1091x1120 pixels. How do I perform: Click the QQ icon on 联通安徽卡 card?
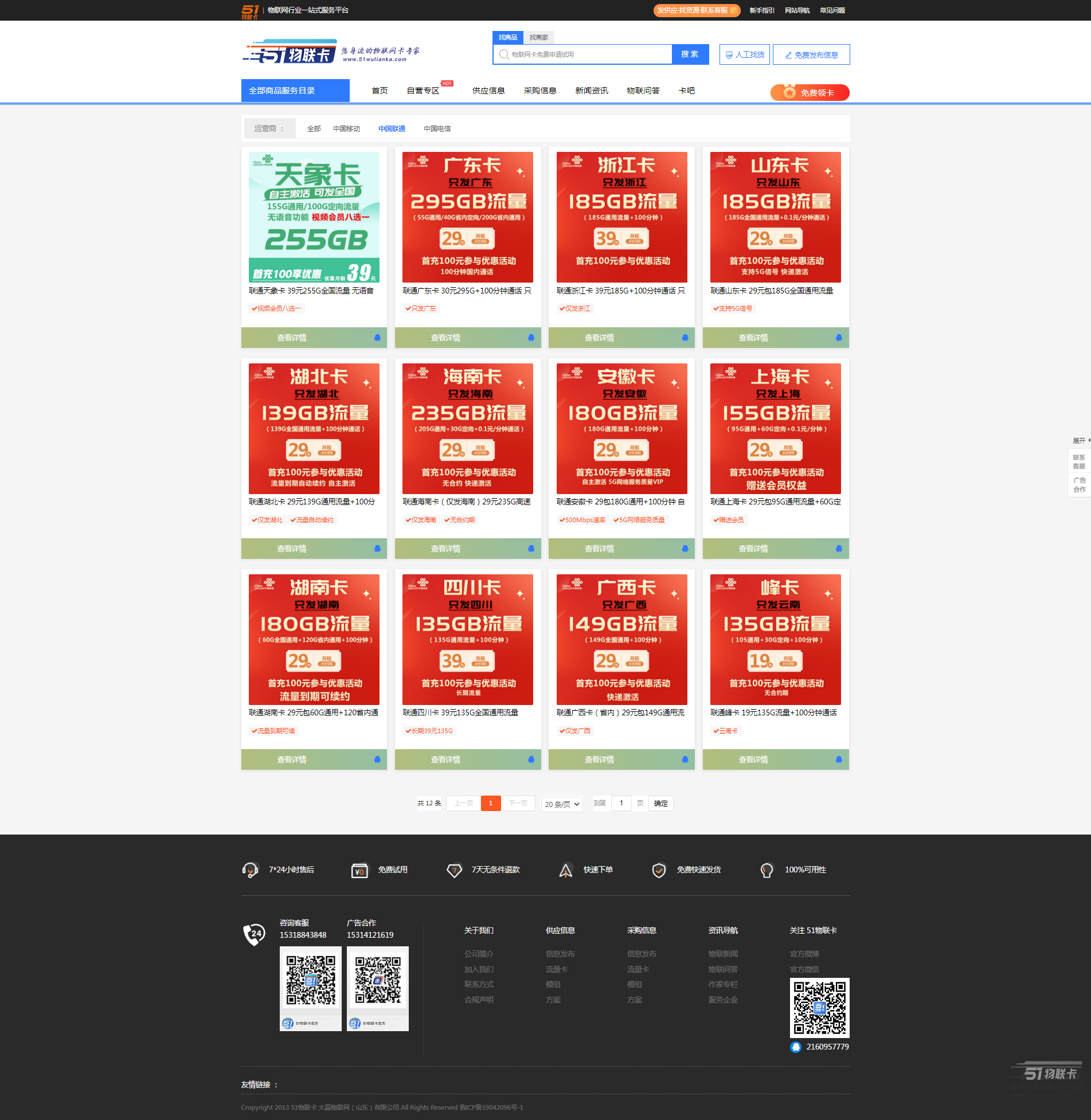click(x=685, y=549)
